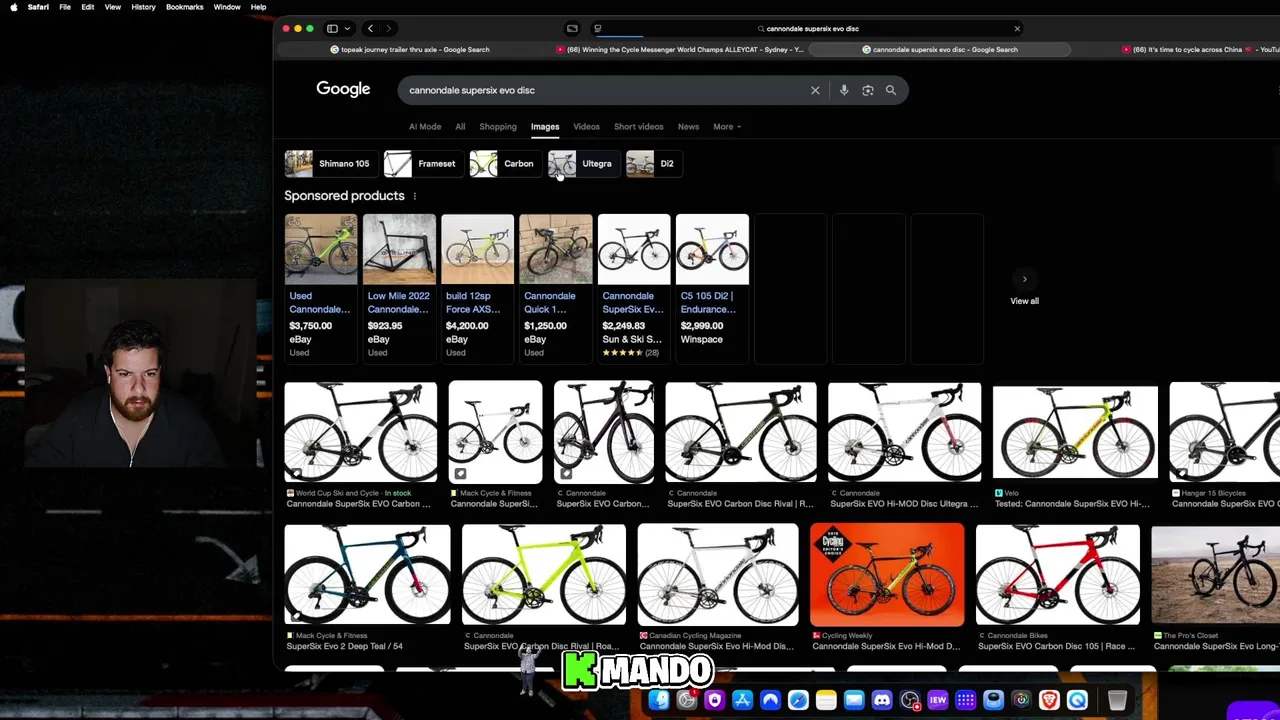
Task: Open World Cup Ski and Cycle bike image
Action: click(360, 432)
